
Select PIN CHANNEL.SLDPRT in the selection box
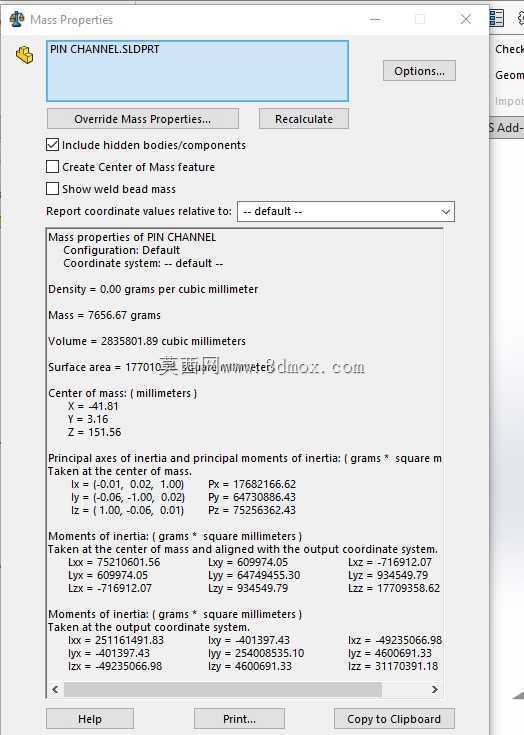coord(105,49)
